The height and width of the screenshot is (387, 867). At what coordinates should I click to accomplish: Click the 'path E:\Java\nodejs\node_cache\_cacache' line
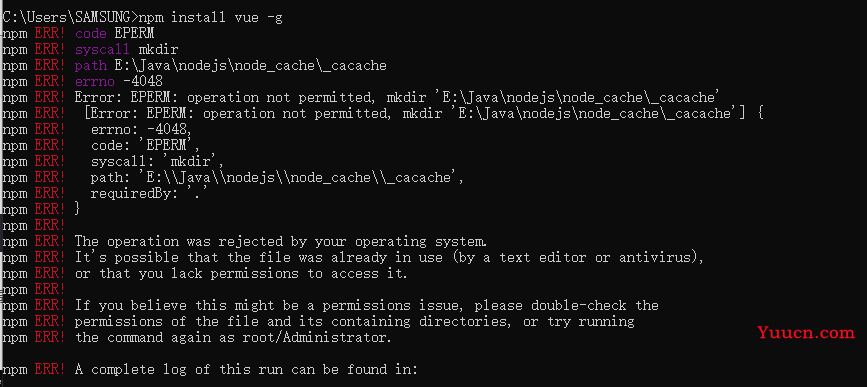click(231, 66)
